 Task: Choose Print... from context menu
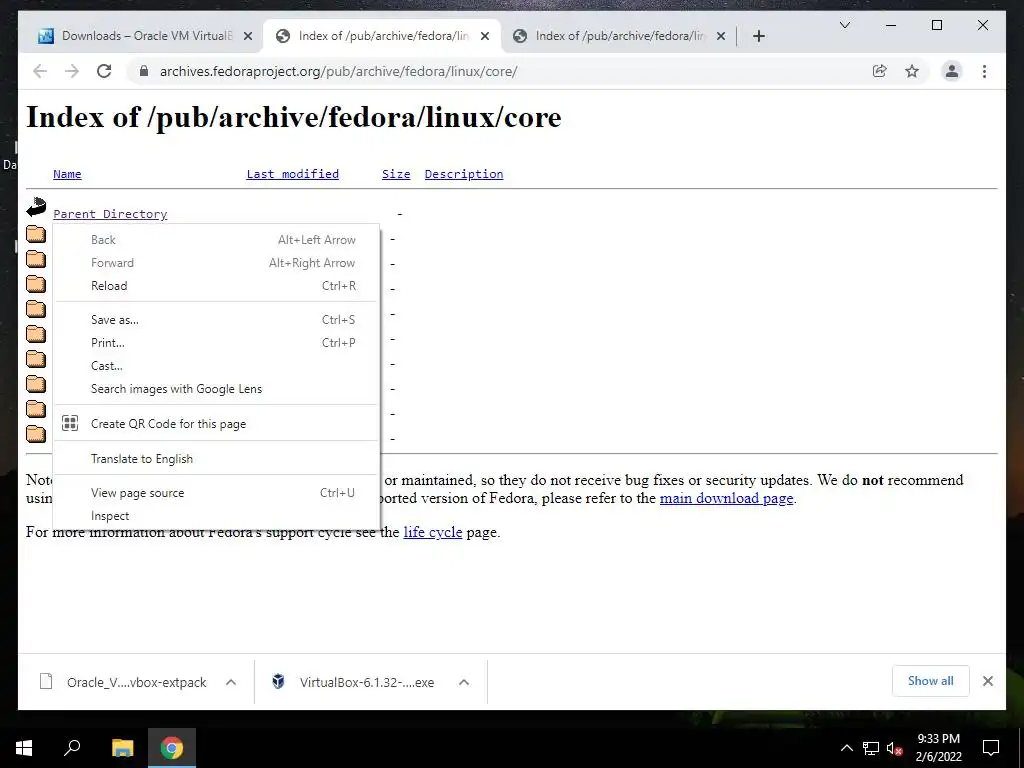tap(216, 342)
